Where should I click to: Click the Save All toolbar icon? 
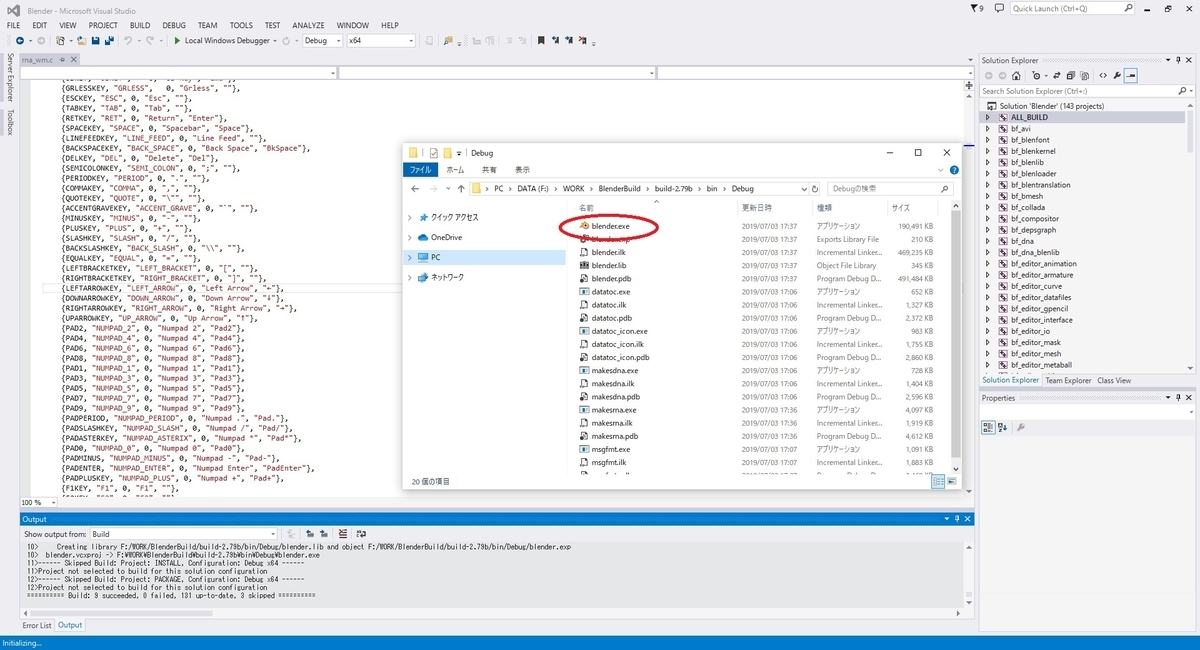(x=108, y=41)
